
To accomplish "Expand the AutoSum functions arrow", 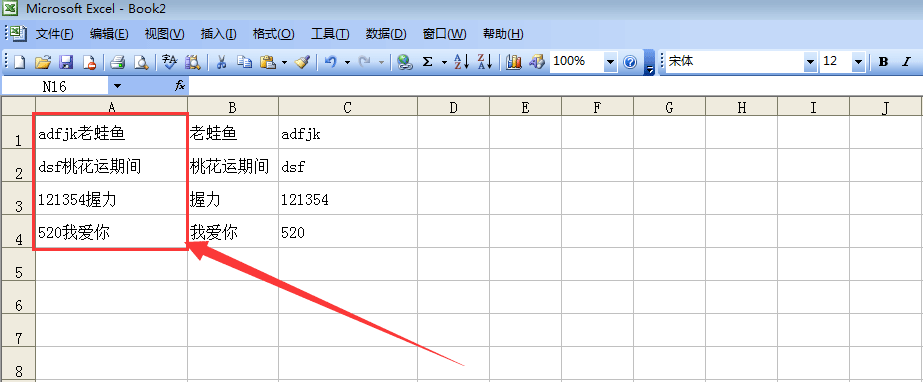I will [444, 62].
